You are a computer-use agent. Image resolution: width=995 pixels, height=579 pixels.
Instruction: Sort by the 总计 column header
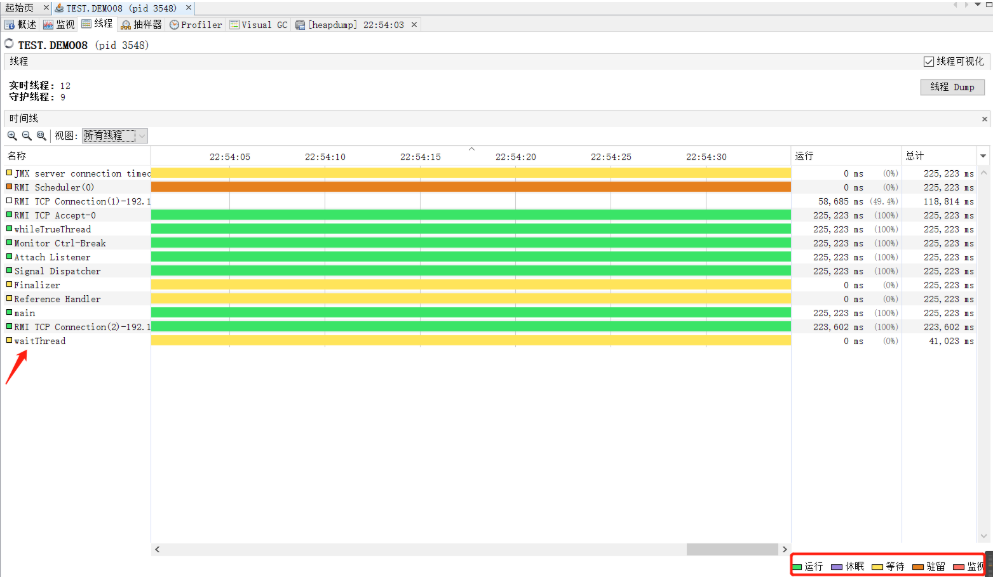pyautogui.click(x=939, y=156)
